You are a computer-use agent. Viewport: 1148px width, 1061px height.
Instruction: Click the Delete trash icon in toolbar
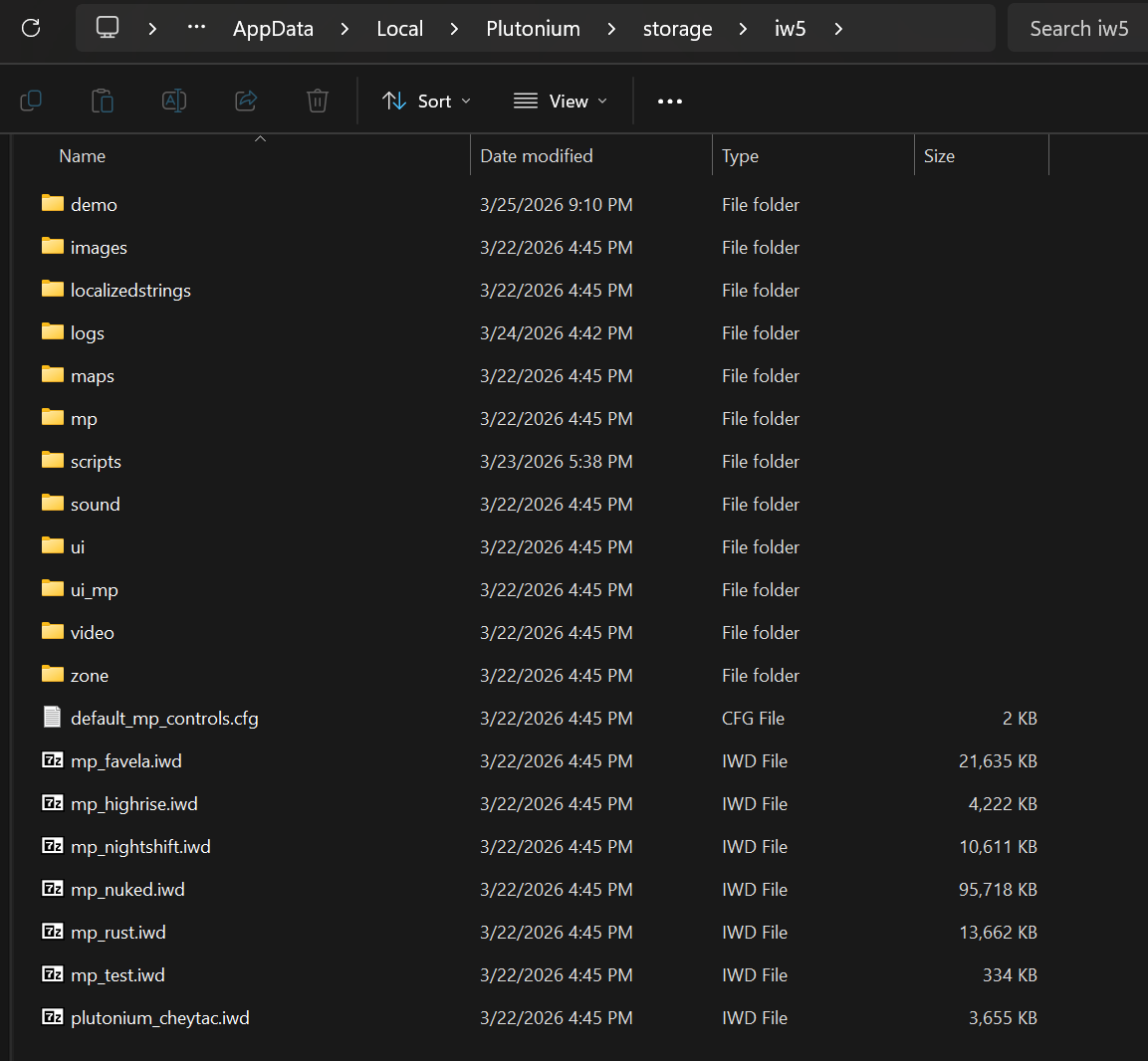[x=317, y=101]
